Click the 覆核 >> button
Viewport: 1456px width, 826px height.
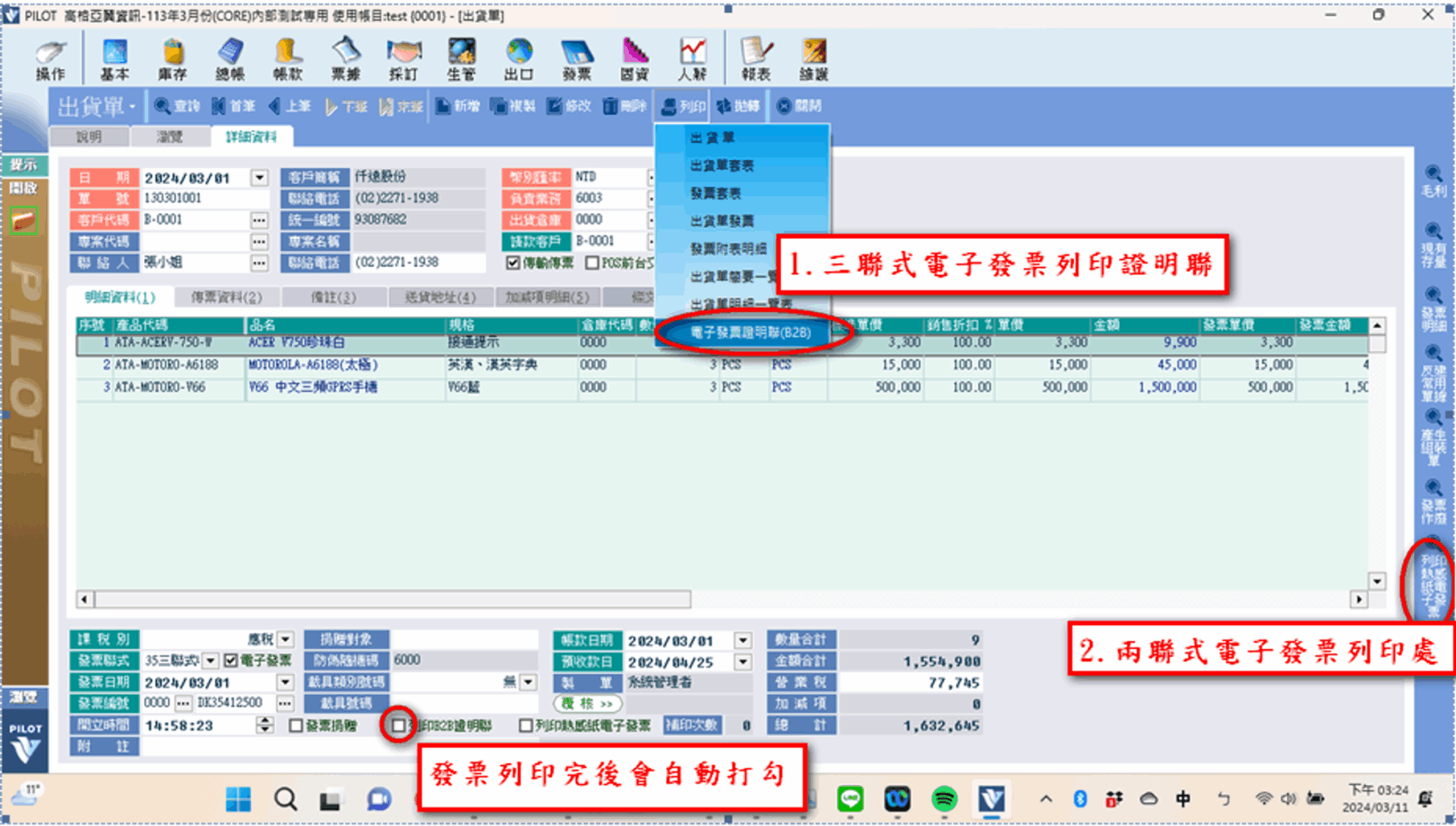pos(587,704)
